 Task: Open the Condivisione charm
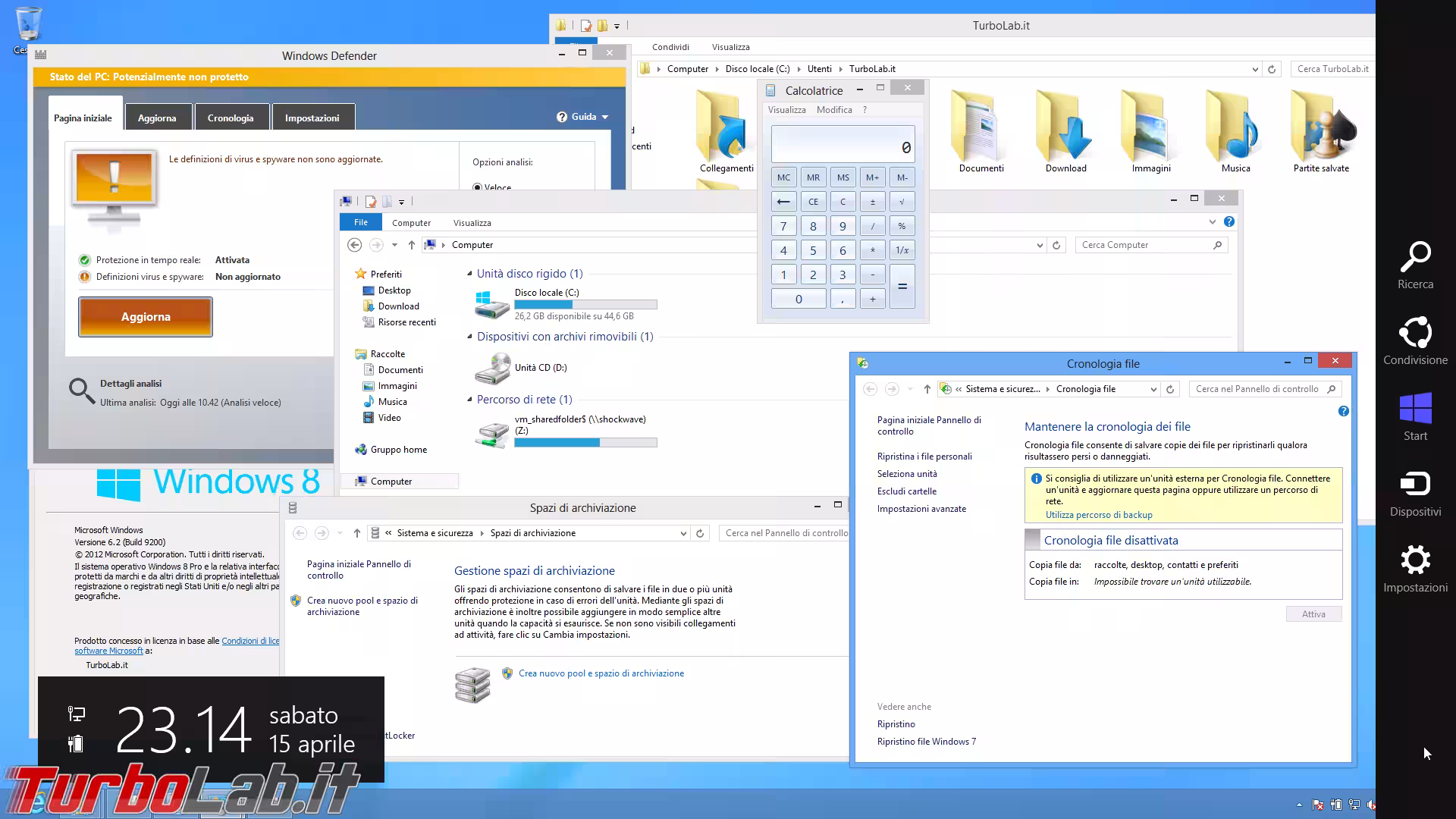click(x=1415, y=340)
